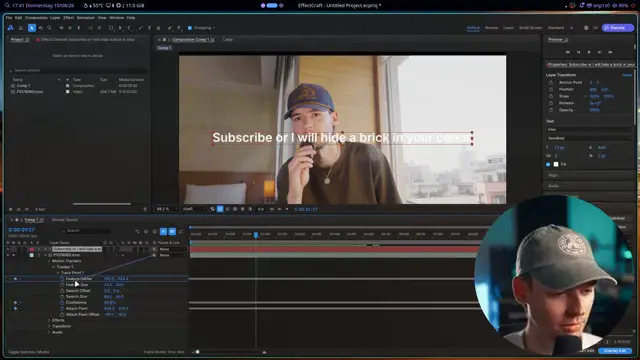Click Toggle Switches / Modes label
The width and height of the screenshot is (640, 360).
pyautogui.click(x=29, y=352)
